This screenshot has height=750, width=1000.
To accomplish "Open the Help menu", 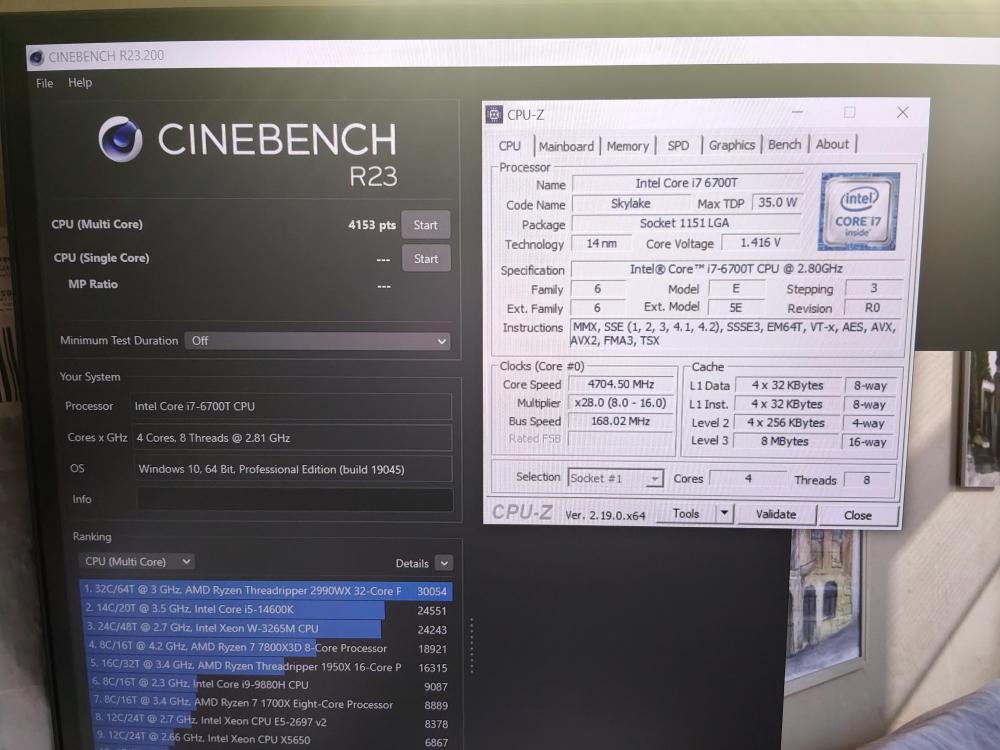I will 80,83.
